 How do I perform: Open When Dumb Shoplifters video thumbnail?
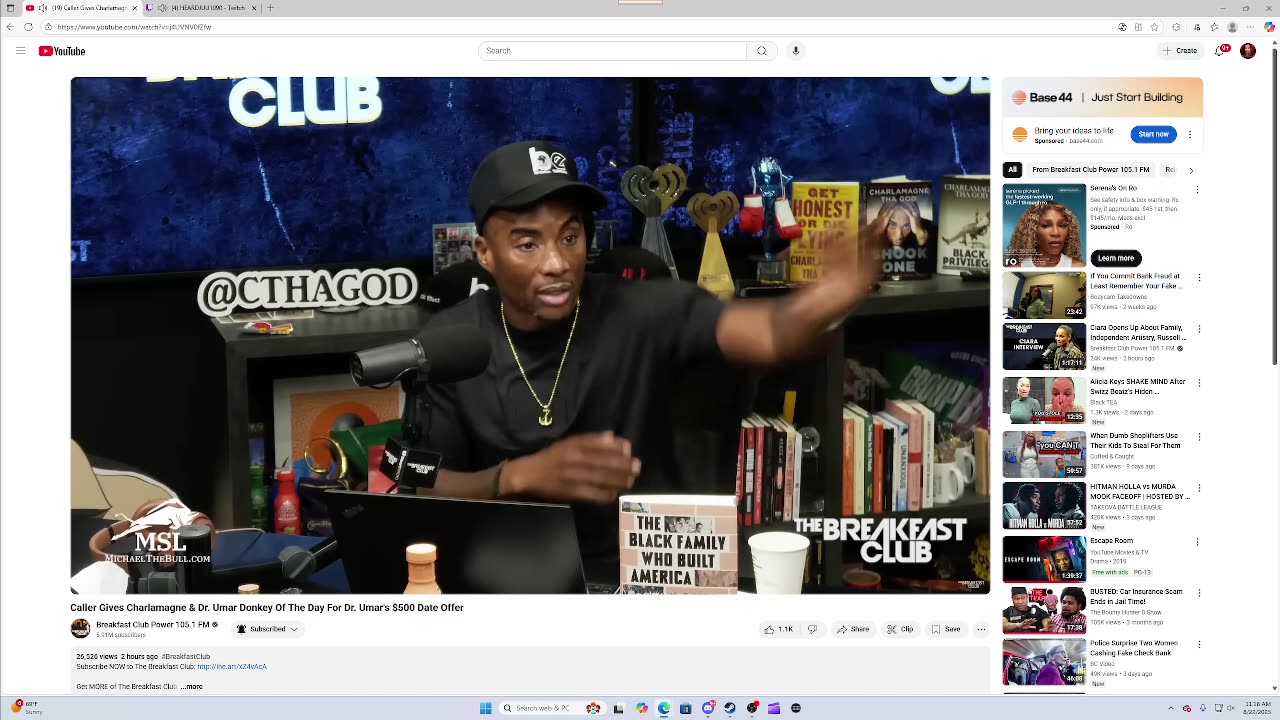(x=1044, y=453)
